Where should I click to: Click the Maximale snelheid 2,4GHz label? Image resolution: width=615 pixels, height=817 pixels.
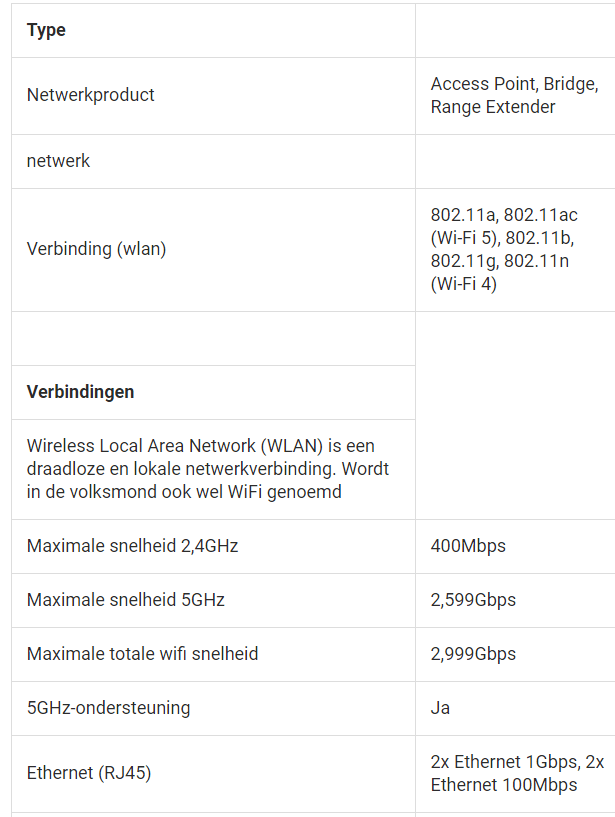tap(132, 546)
